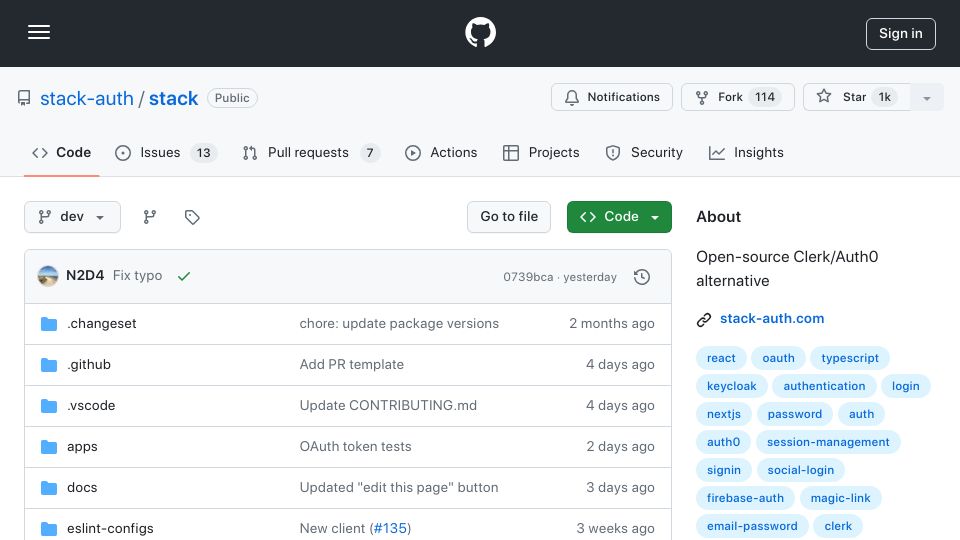Go to the Security tab

(643, 152)
